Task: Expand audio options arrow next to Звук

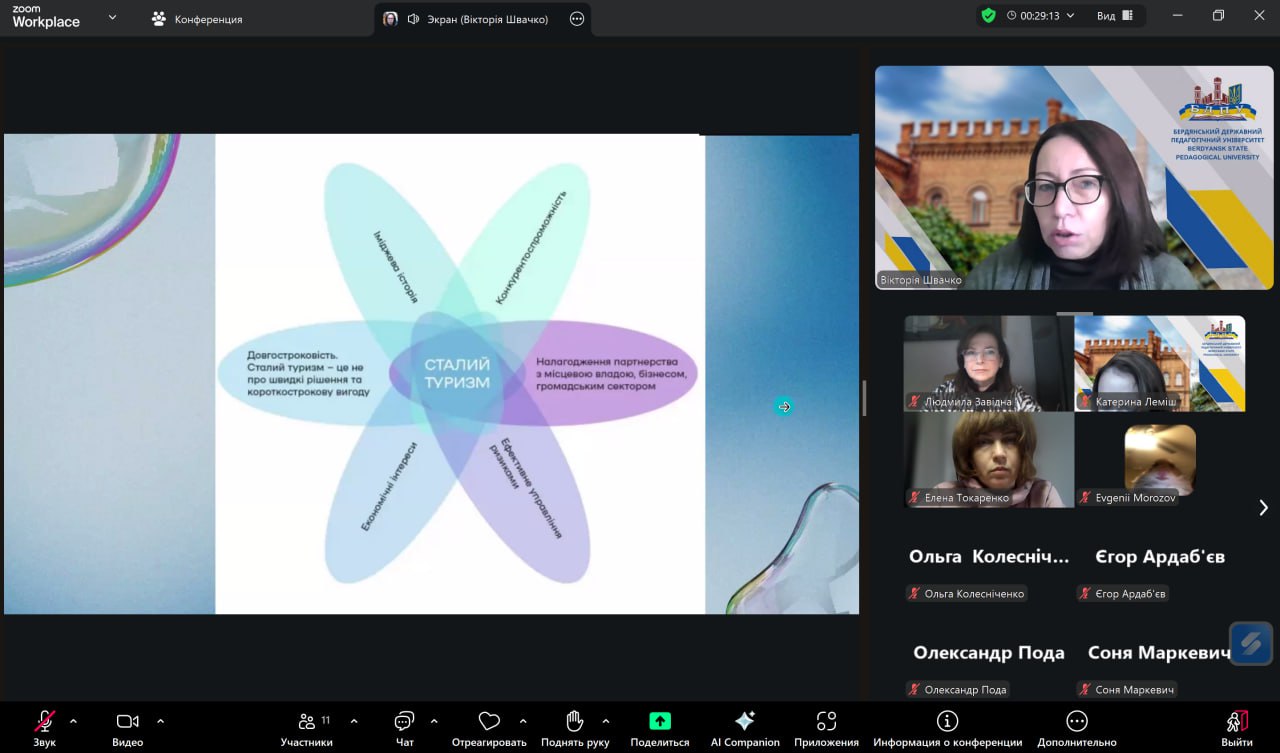Action: tap(73, 720)
